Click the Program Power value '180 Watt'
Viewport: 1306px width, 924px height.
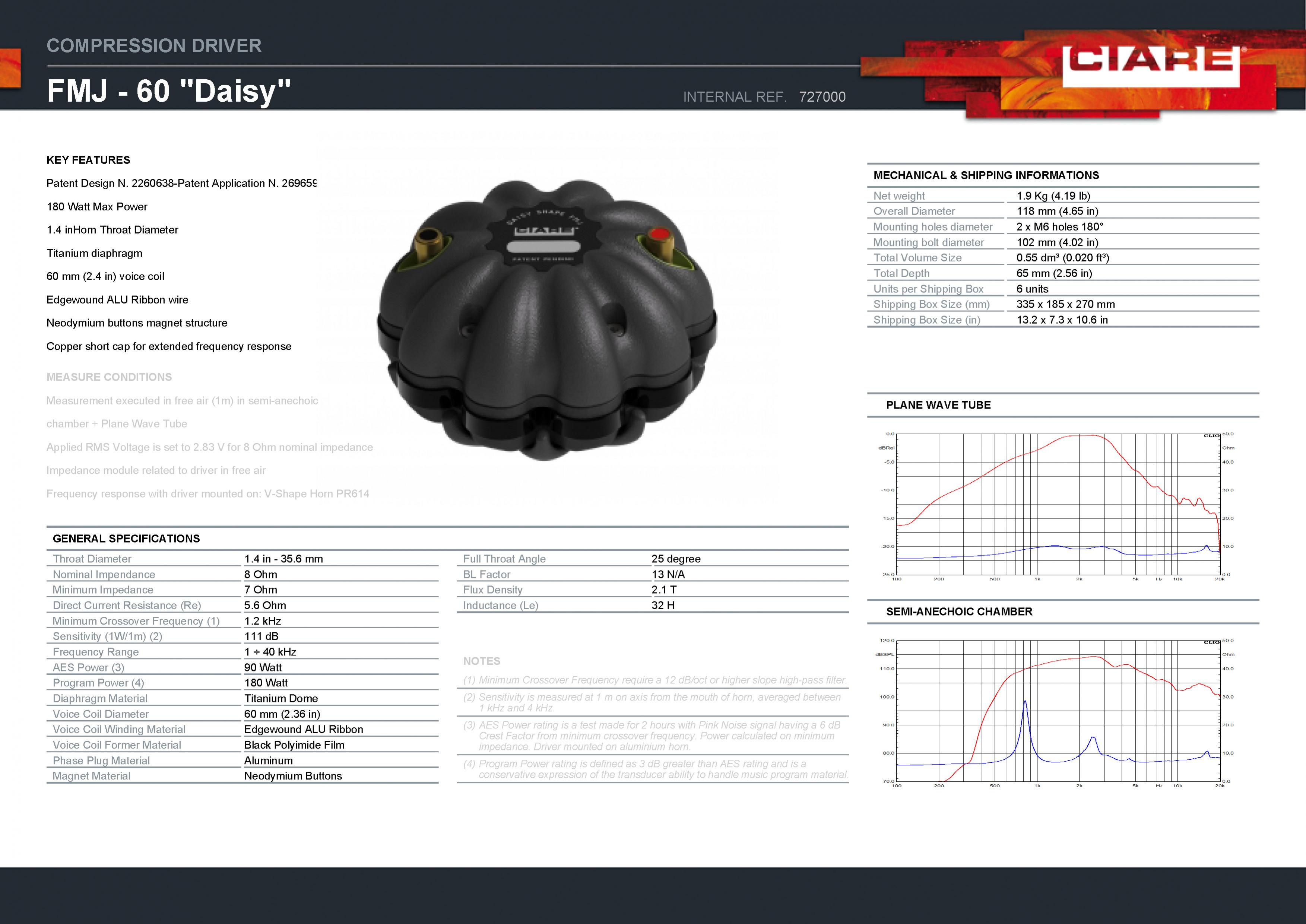(266, 683)
